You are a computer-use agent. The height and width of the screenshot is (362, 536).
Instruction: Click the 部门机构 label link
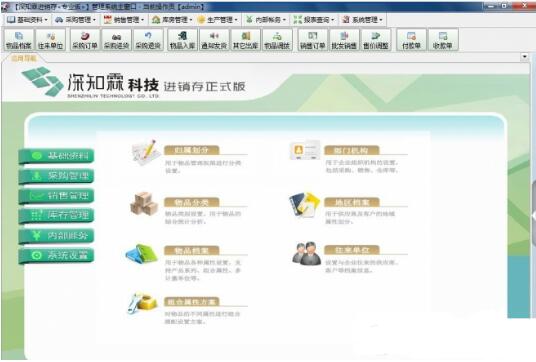coord(352,150)
